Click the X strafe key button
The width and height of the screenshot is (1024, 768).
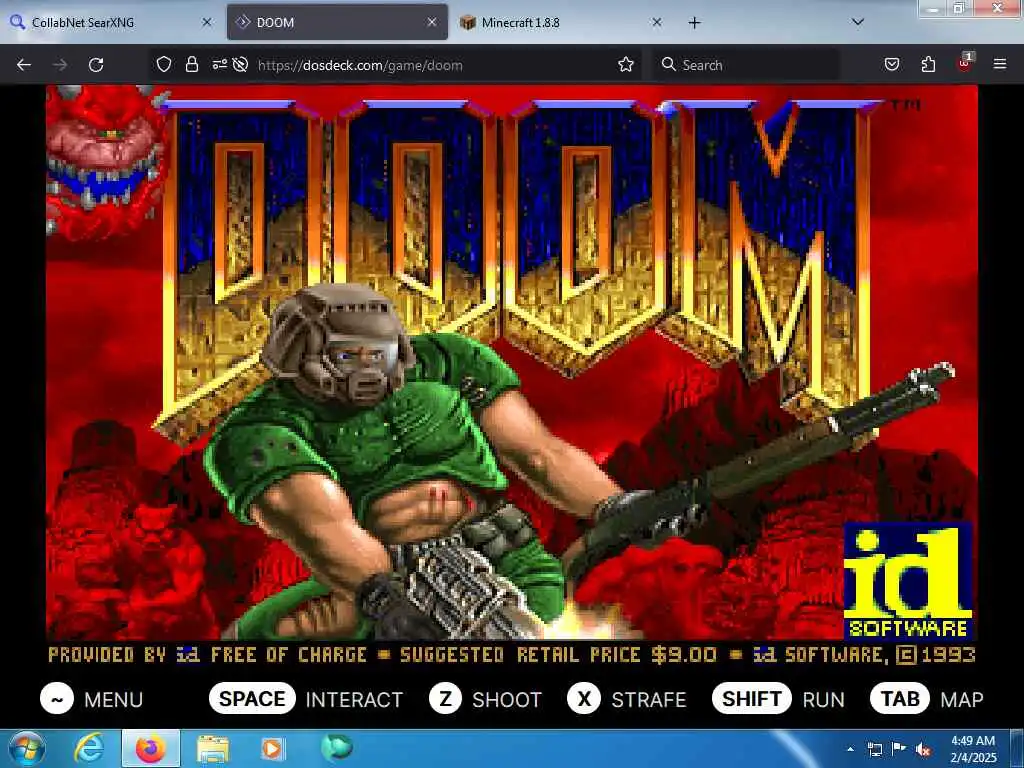[584, 699]
